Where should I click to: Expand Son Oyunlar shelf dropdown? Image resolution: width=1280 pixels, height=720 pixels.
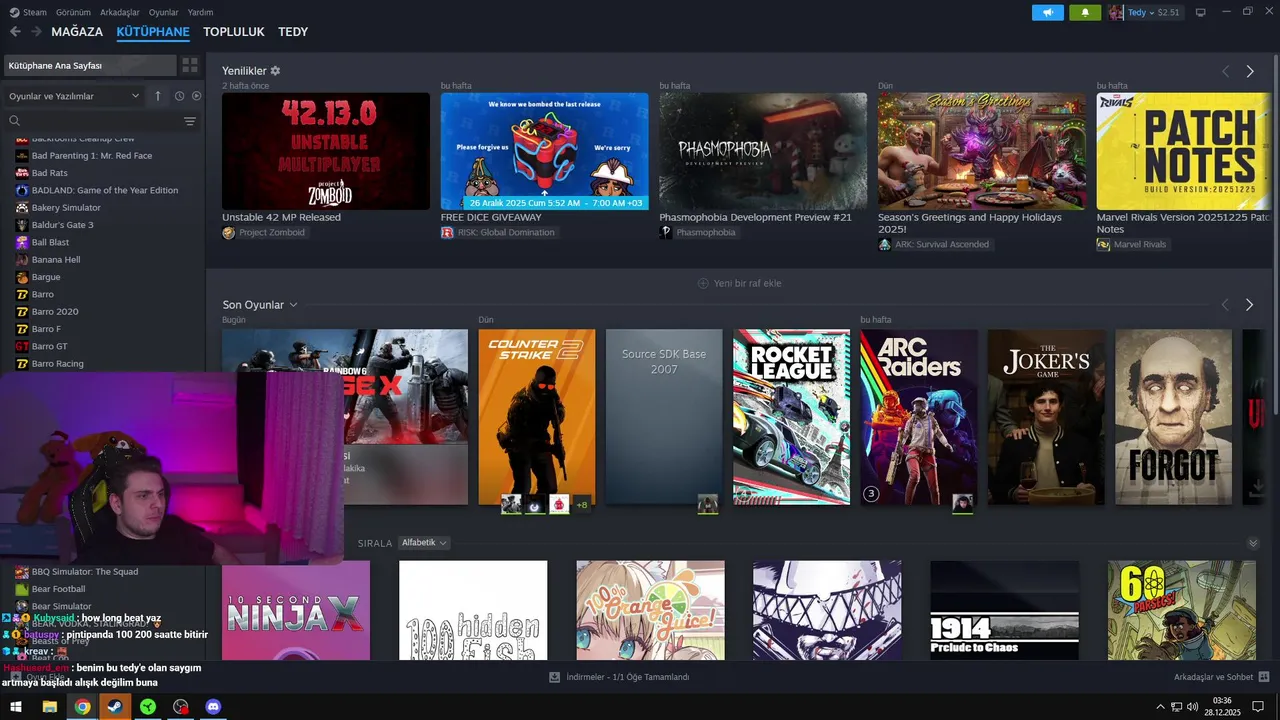tap(293, 305)
